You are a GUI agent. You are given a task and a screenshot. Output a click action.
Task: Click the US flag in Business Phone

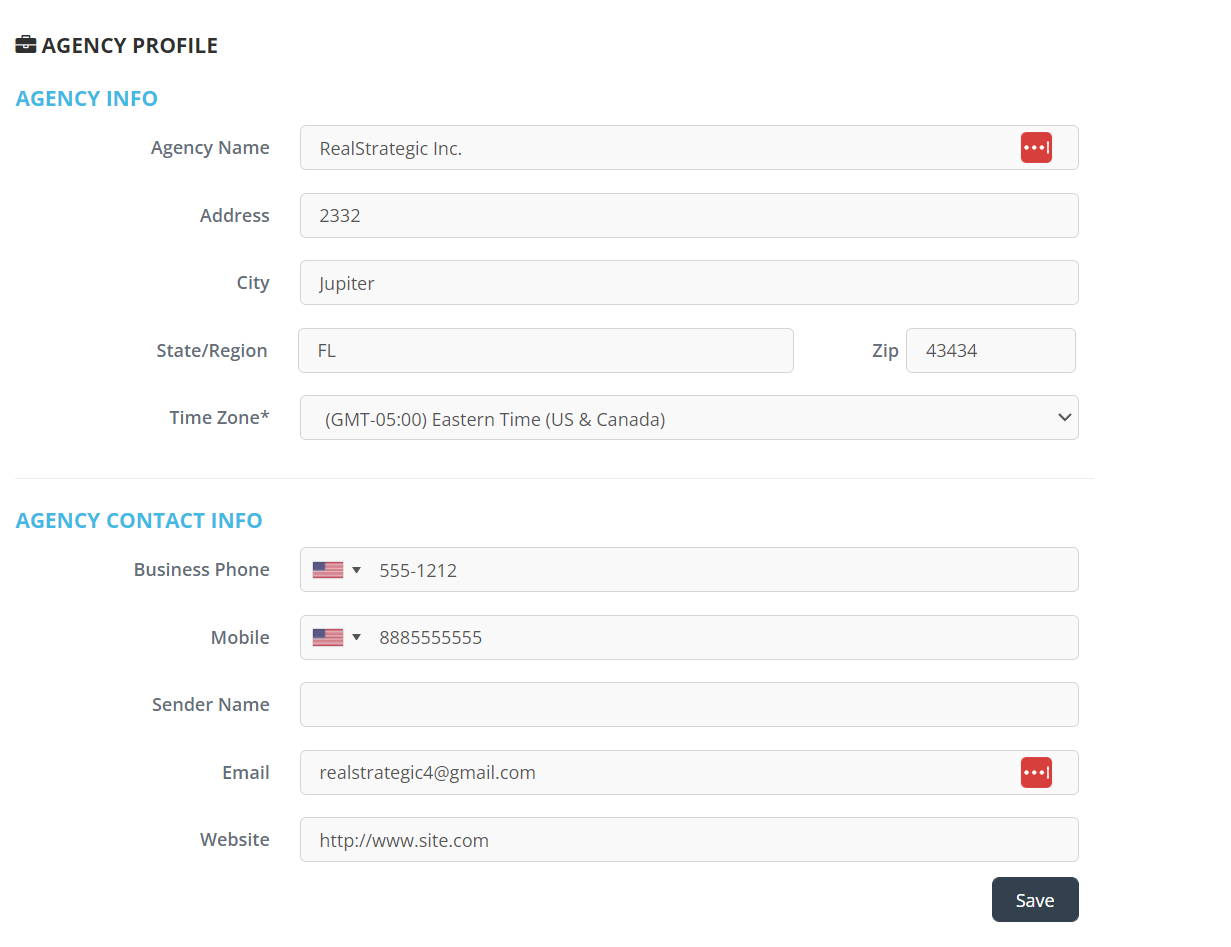click(x=327, y=570)
